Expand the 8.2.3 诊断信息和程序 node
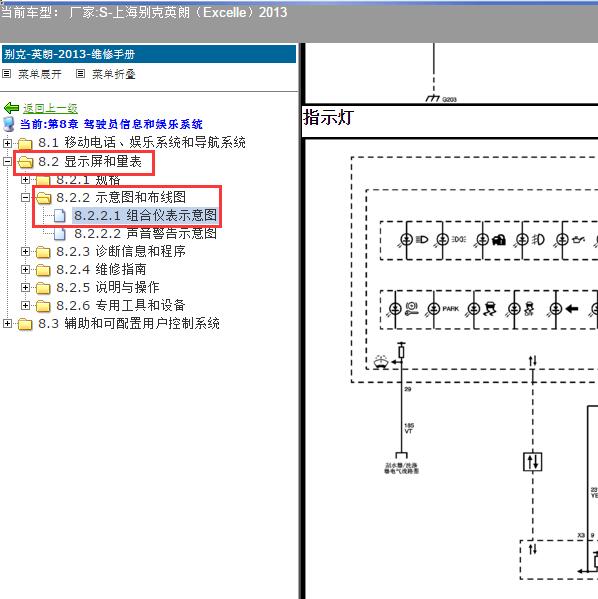The image size is (598, 599). click(x=25, y=251)
